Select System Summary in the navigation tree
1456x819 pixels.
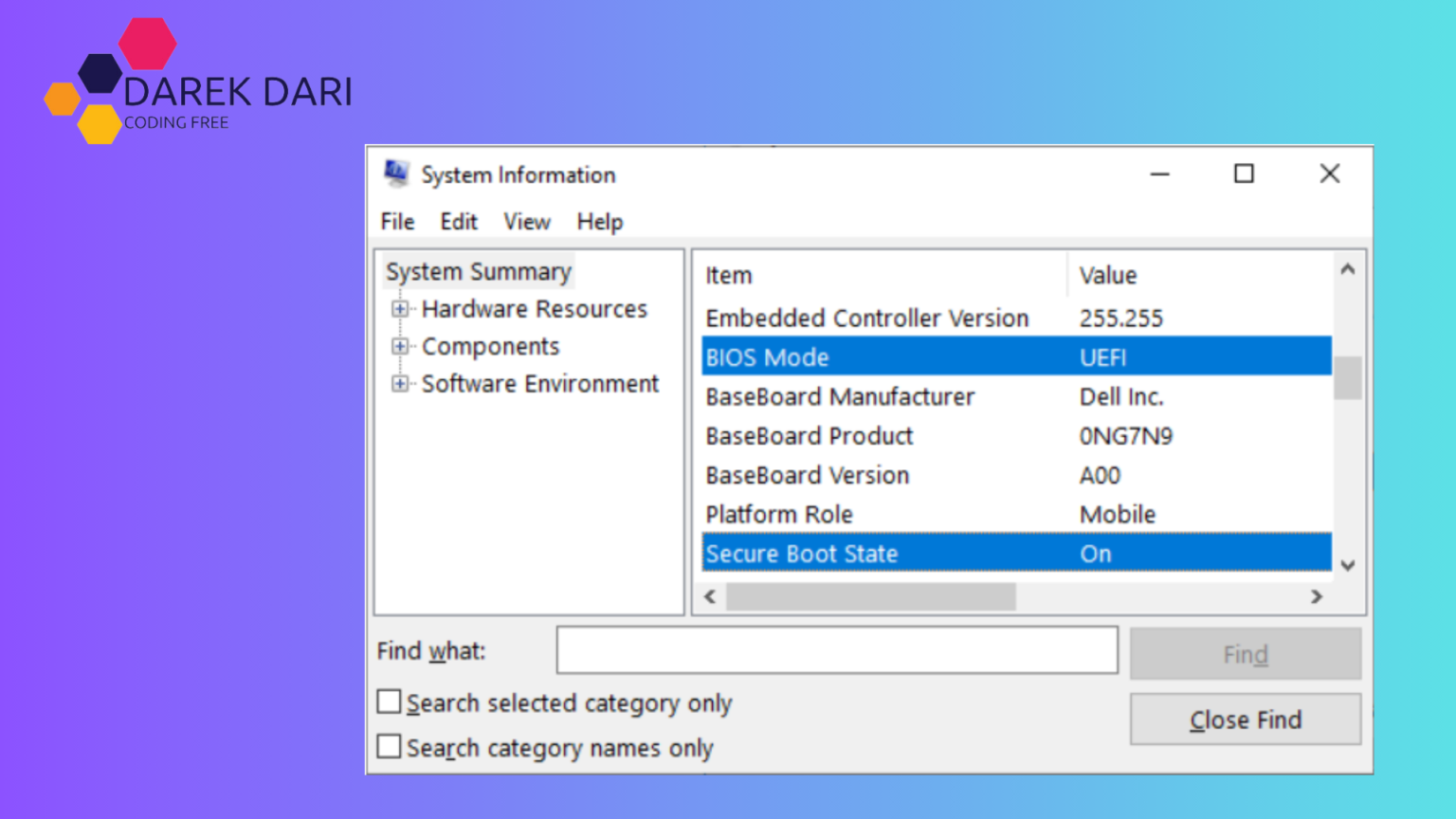pyautogui.click(x=479, y=271)
